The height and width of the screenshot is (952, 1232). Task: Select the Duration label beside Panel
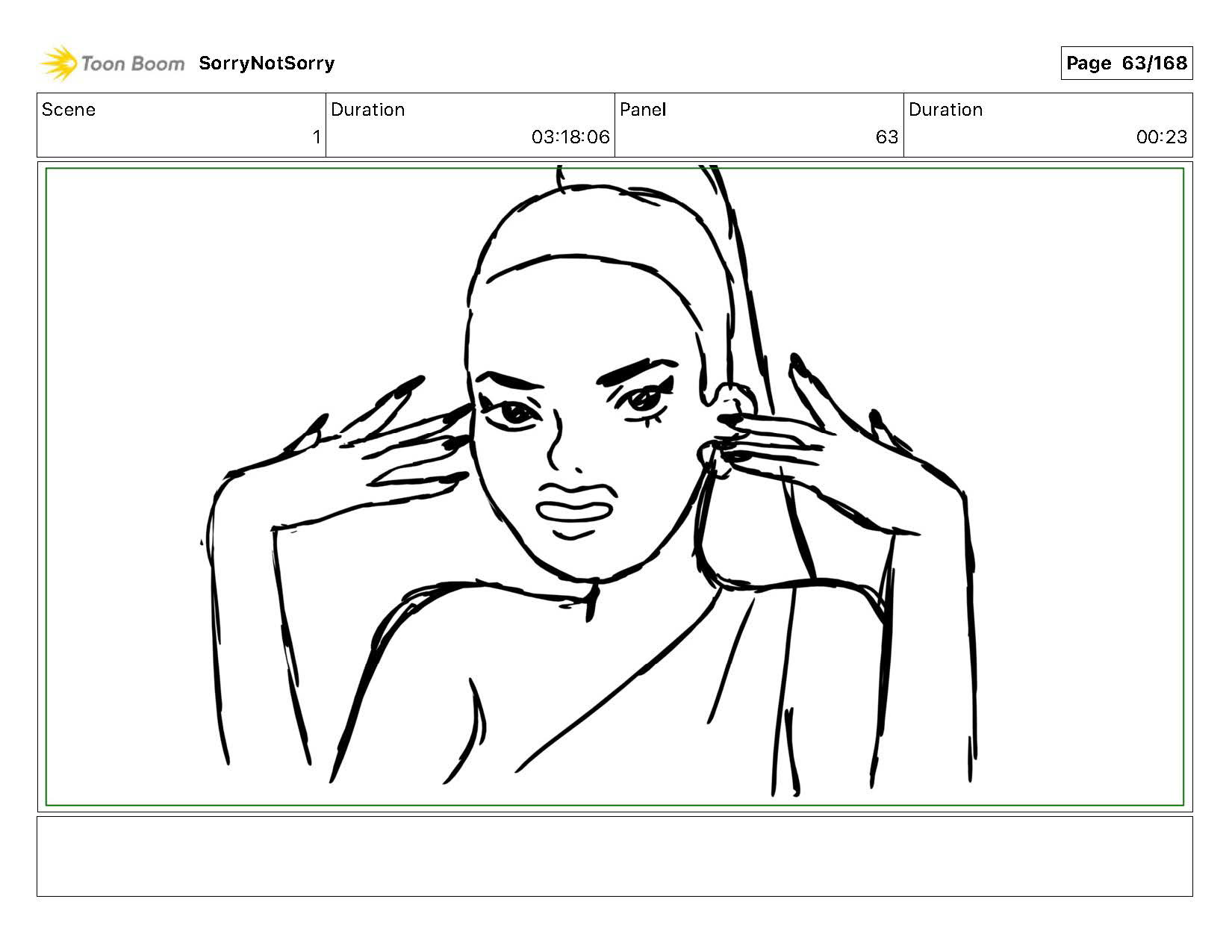(945, 110)
